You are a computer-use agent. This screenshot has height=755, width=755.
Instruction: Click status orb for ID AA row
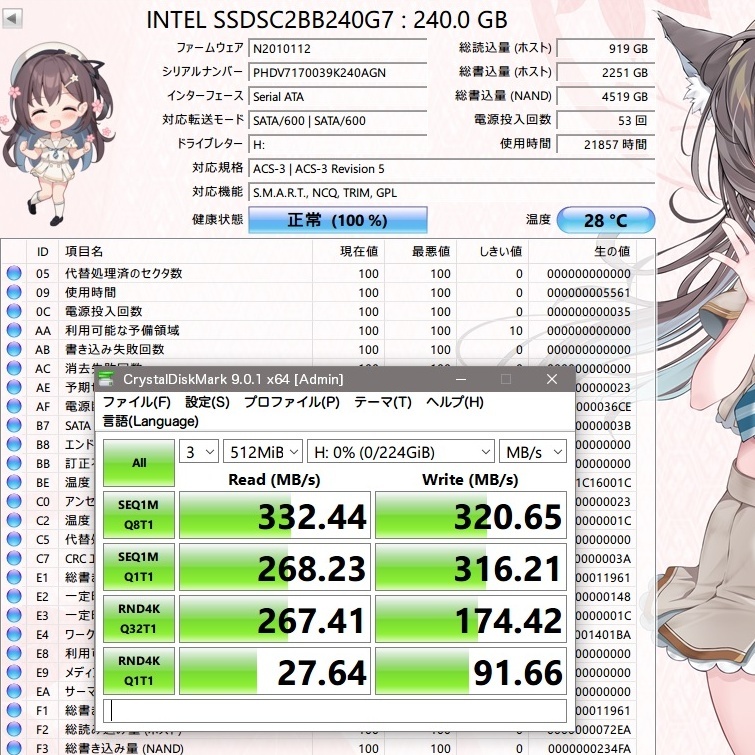(x=14, y=330)
